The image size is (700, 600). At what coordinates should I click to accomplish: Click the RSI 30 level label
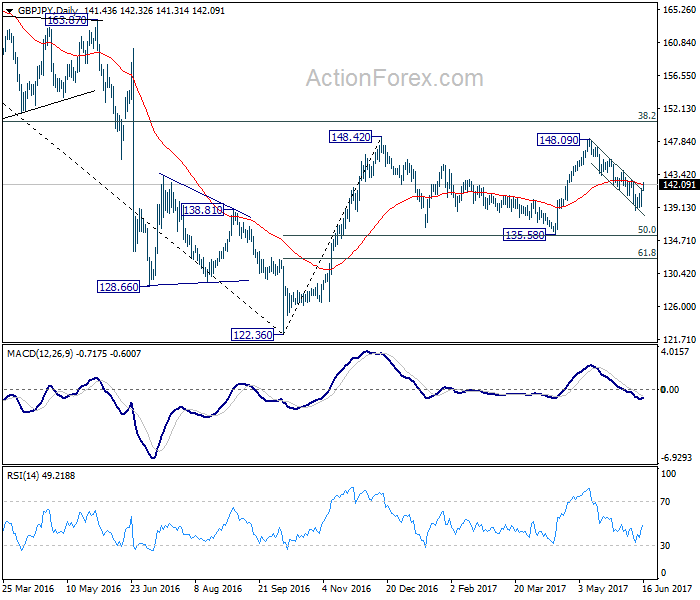tap(665, 546)
